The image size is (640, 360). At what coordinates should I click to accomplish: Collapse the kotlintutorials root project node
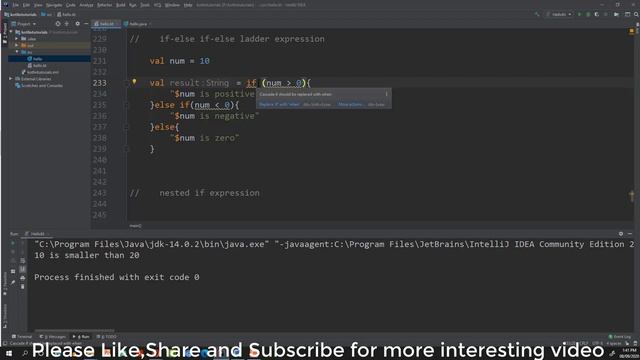(x=11, y=32)
